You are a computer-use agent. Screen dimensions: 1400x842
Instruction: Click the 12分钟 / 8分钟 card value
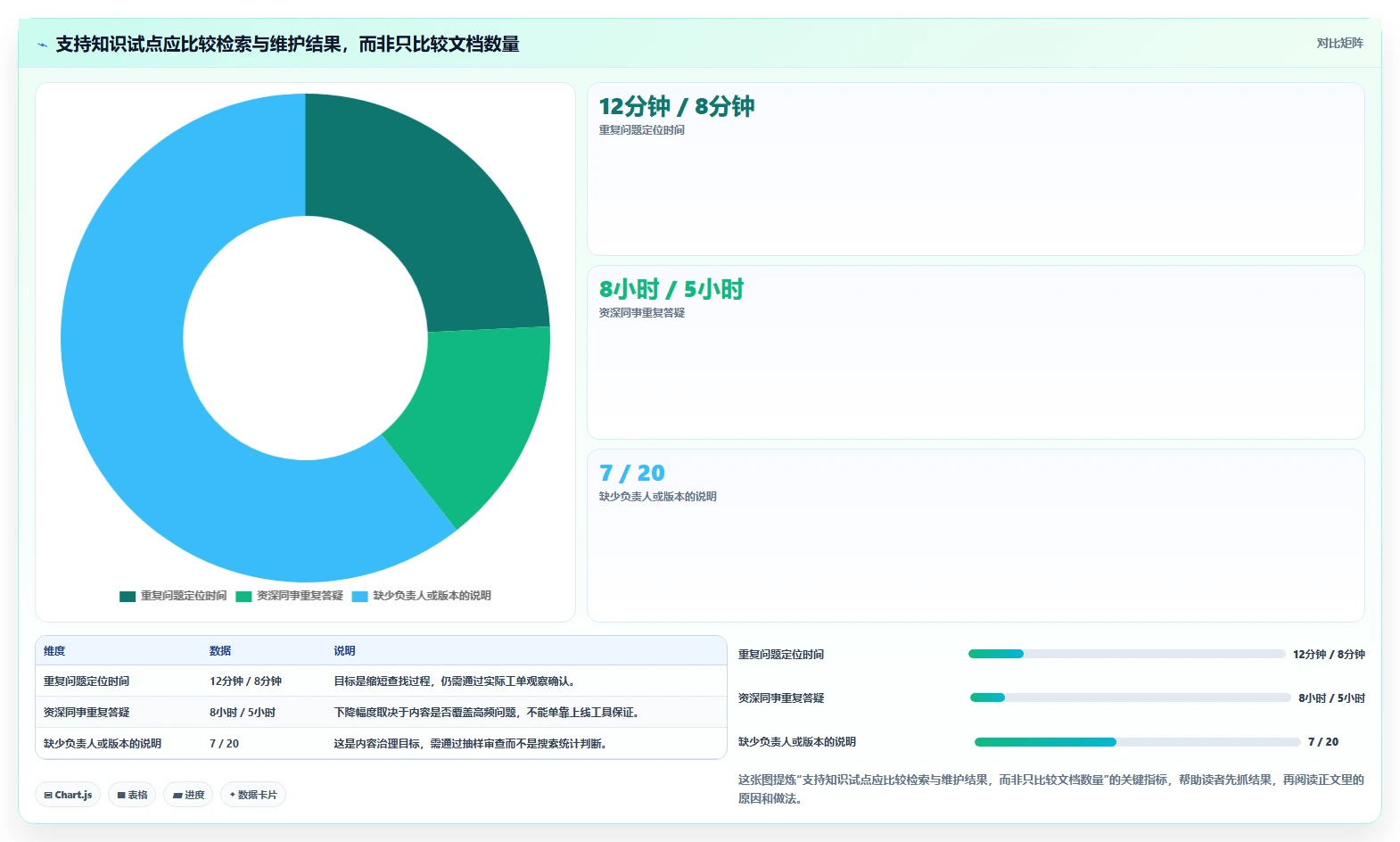click(677, 106)
